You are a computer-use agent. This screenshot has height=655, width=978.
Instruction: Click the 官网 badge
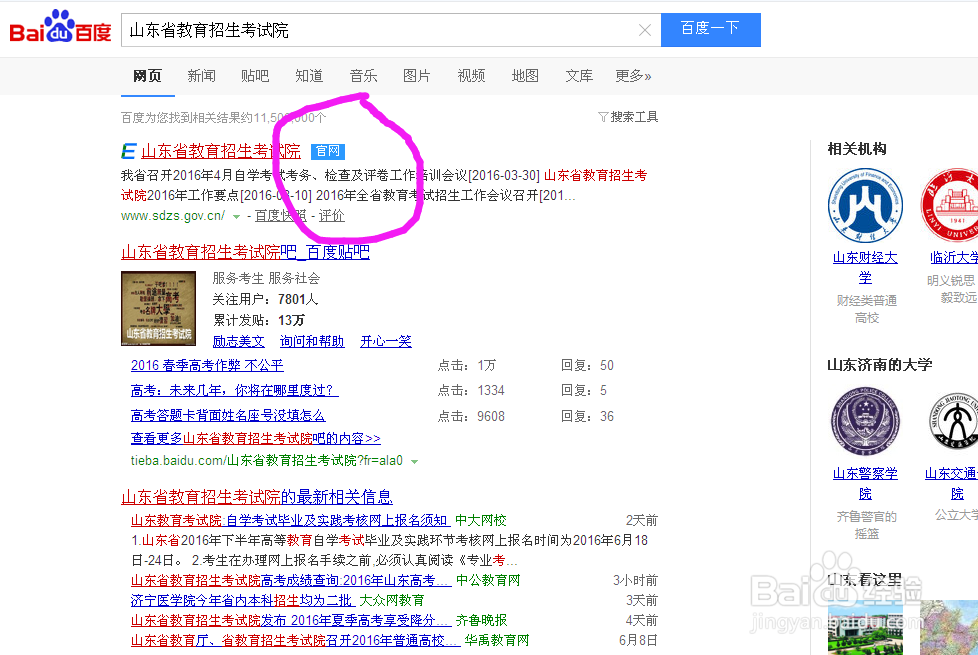click(327, 152)
